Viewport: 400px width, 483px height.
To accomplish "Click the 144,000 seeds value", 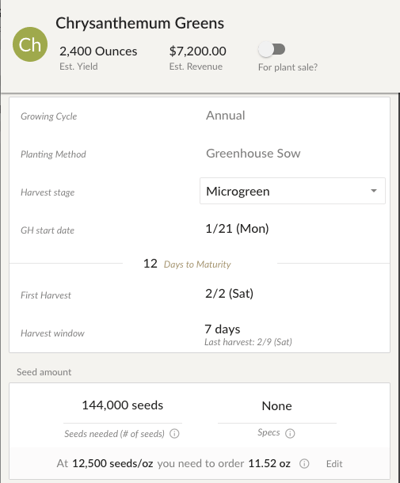I will click(x=123, y=405).
